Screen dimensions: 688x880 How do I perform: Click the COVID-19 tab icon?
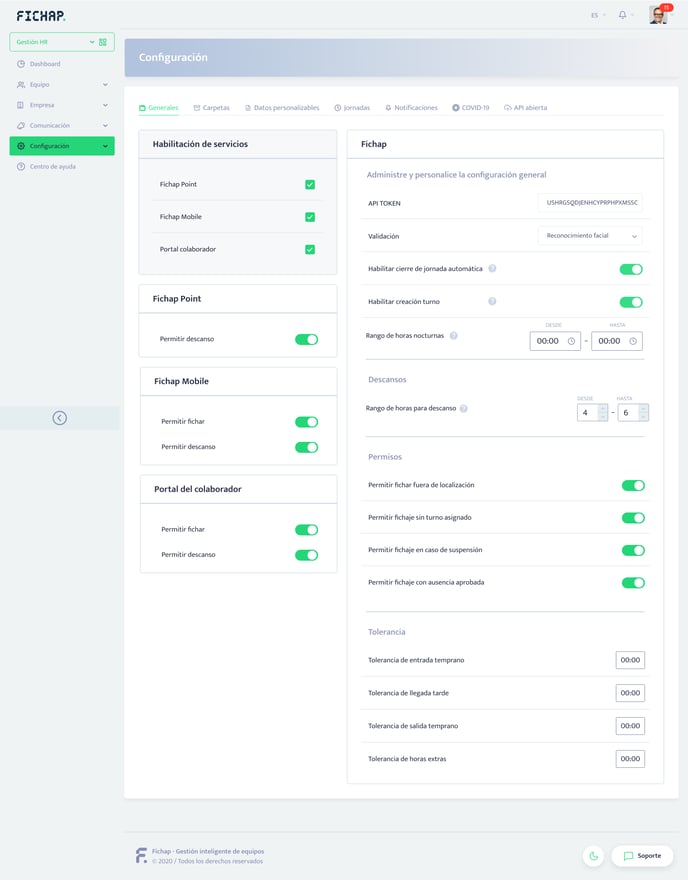click(456, 108)
